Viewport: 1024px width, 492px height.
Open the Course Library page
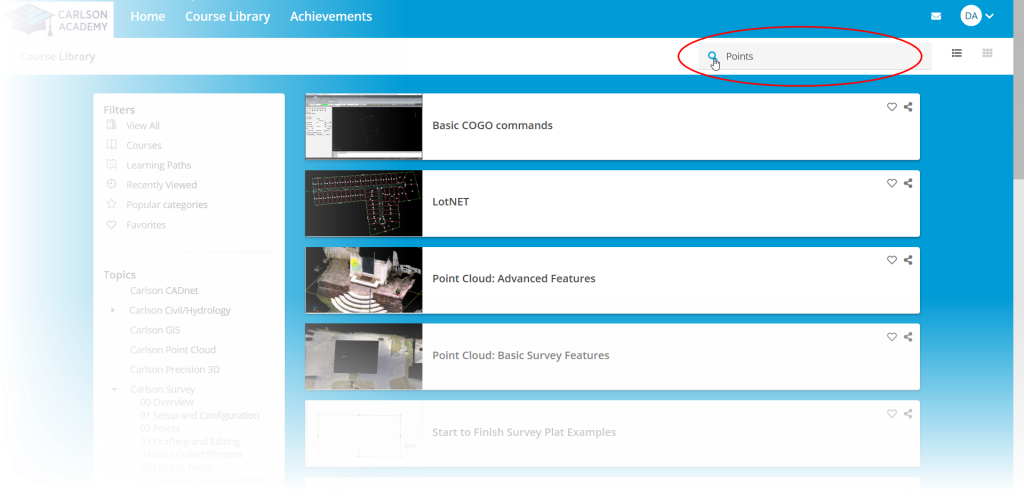pyautogui.click(x=227, y=16)
